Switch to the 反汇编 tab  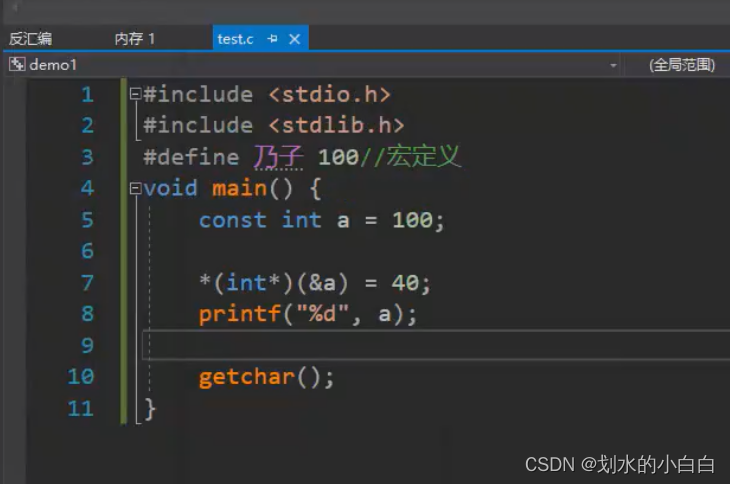[31, 39]
